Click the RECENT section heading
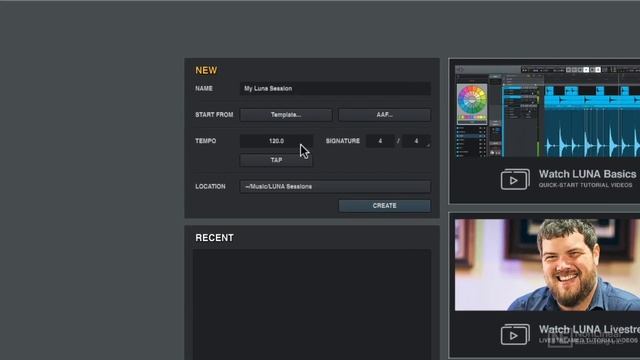640x360 pixels. [x=214, y=238]
